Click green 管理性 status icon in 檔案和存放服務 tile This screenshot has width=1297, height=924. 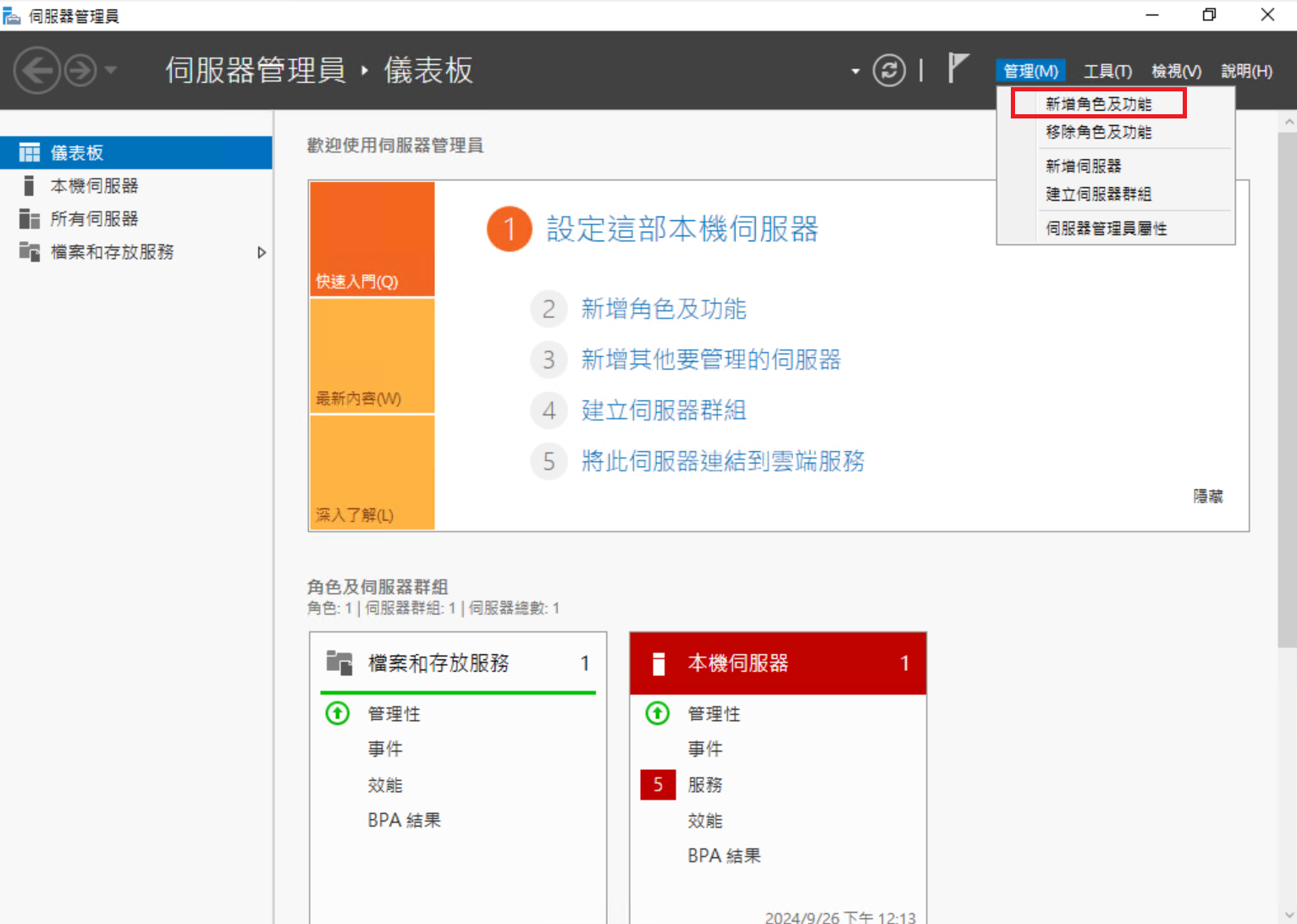(x=338, y=713)
